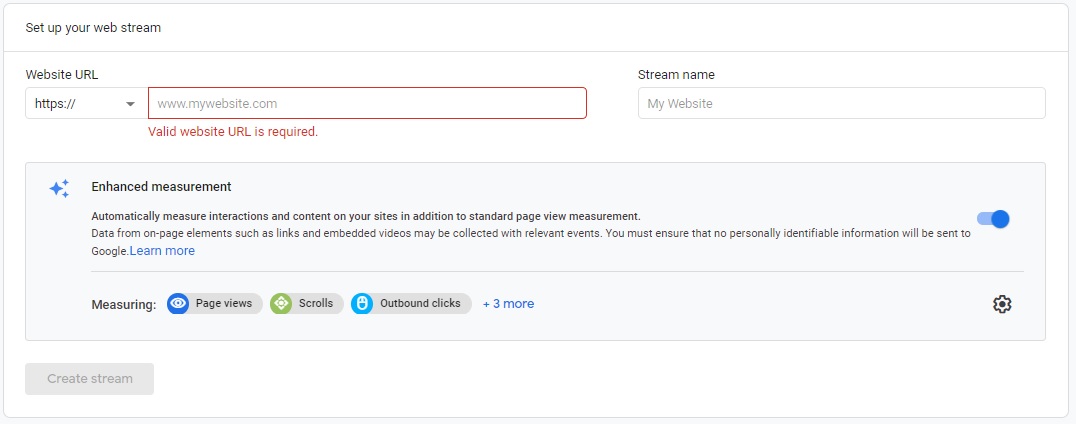Click the 'Valid website URL is required' error
The width and height of the screenshot is (1076, 424).
pyautogui.click(x=233, y=132)
